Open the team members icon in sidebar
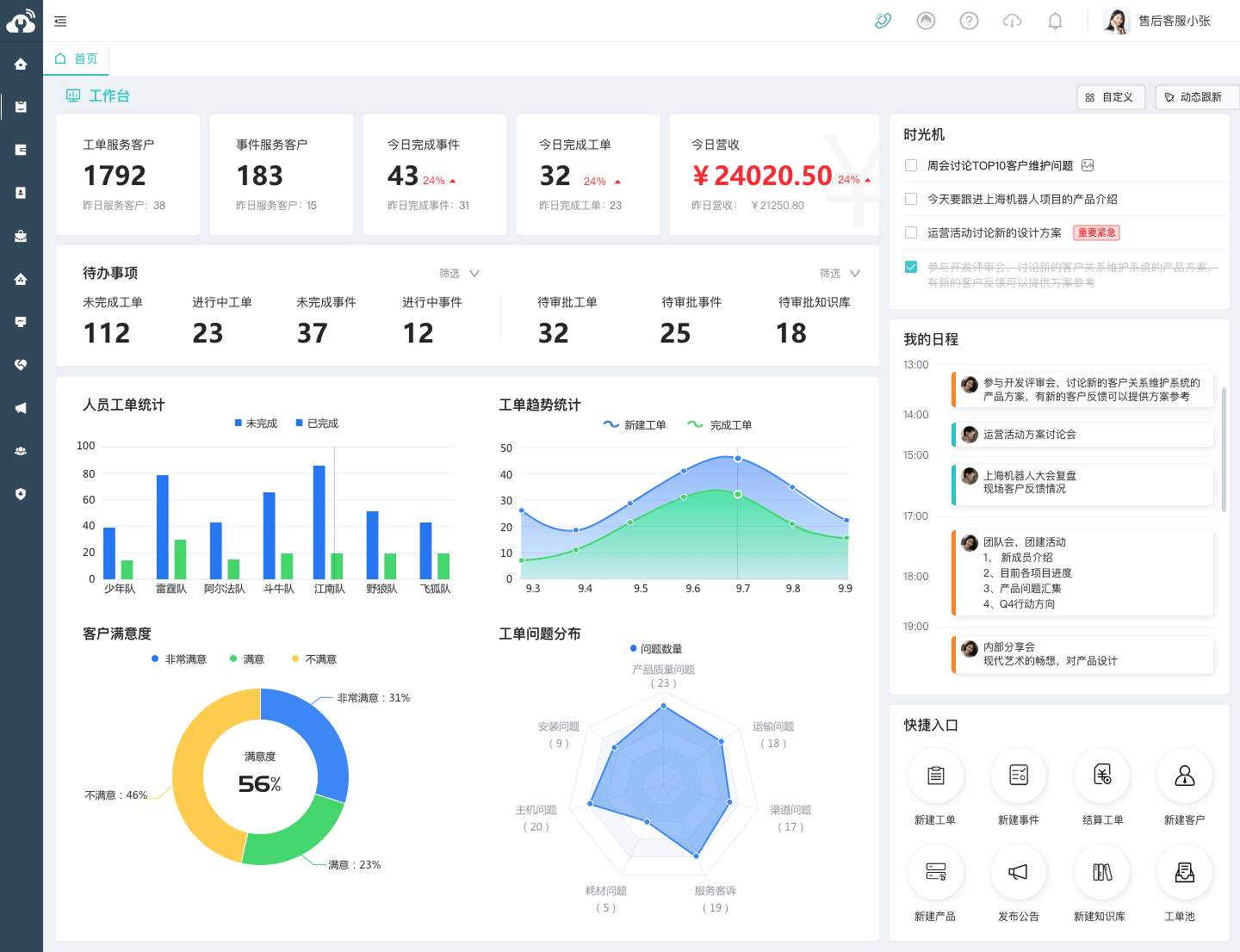Screen dimensions: 1240x952 pyautogui.click(x=20, y=450)
